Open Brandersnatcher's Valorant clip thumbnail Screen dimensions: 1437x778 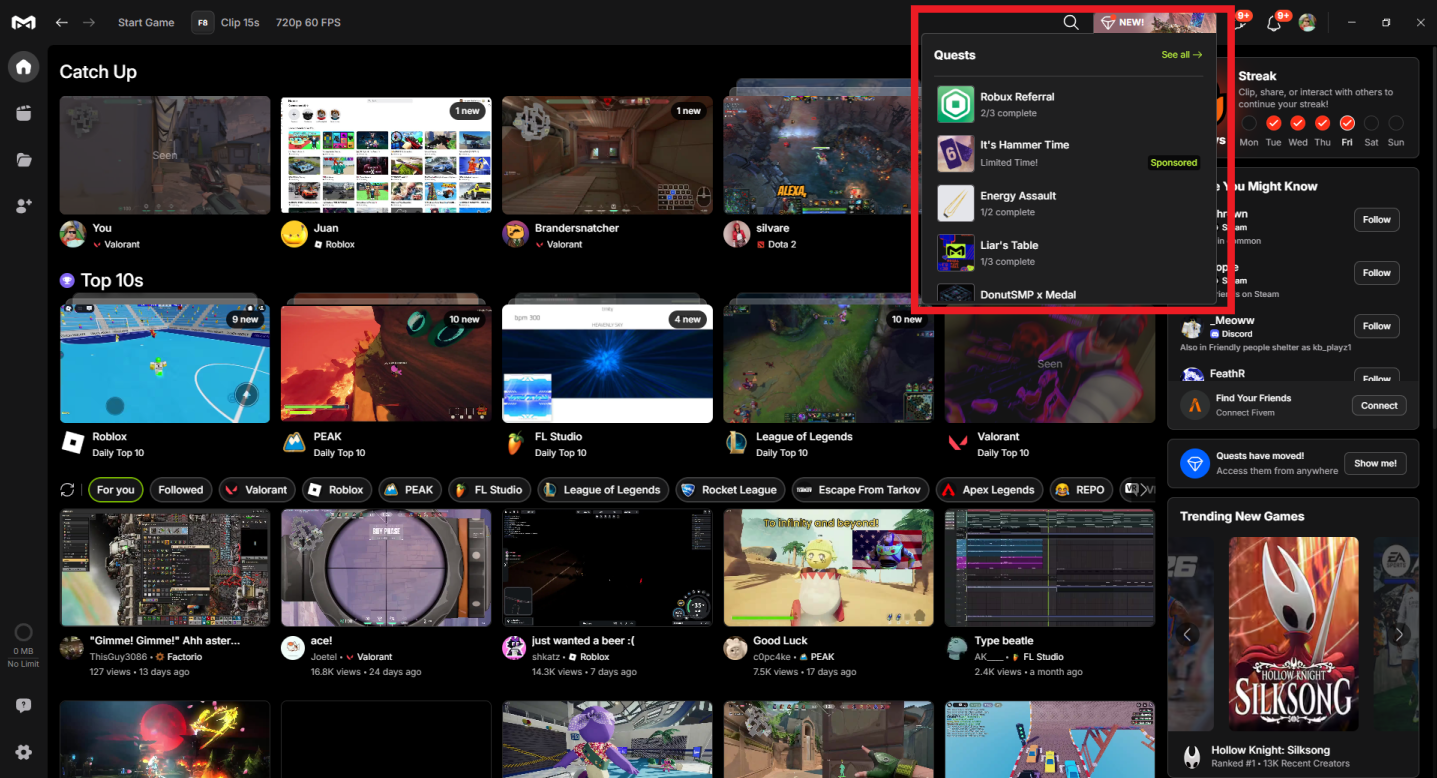(x=607, y=155)
